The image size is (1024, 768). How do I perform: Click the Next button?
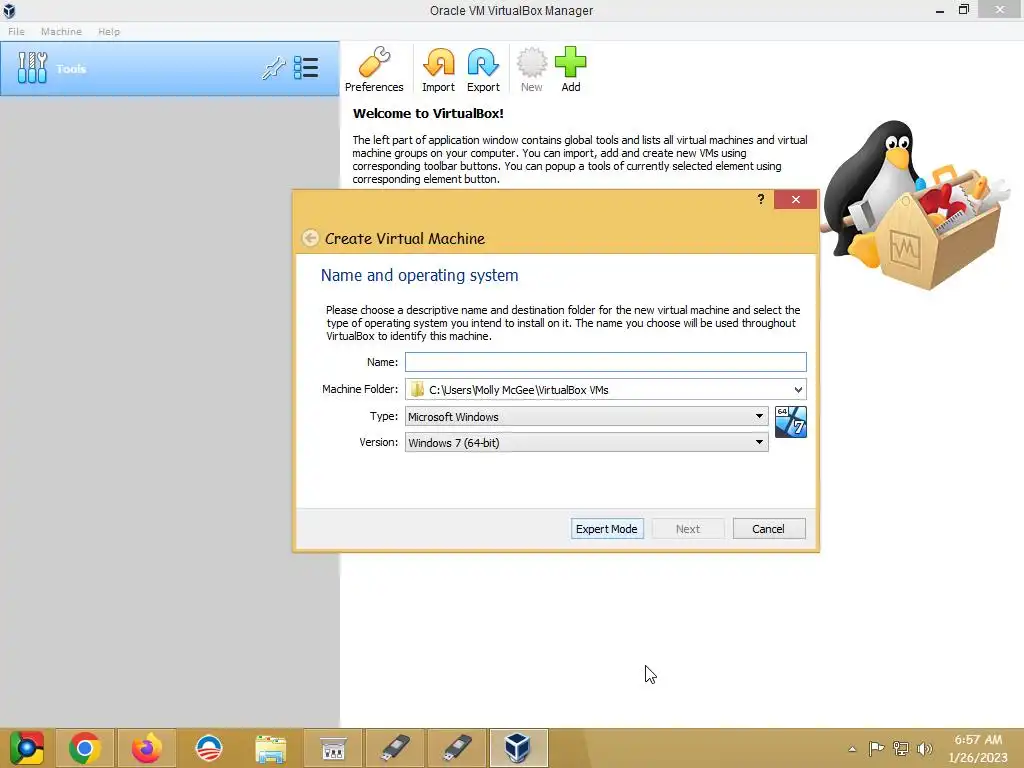pos(688,528)
